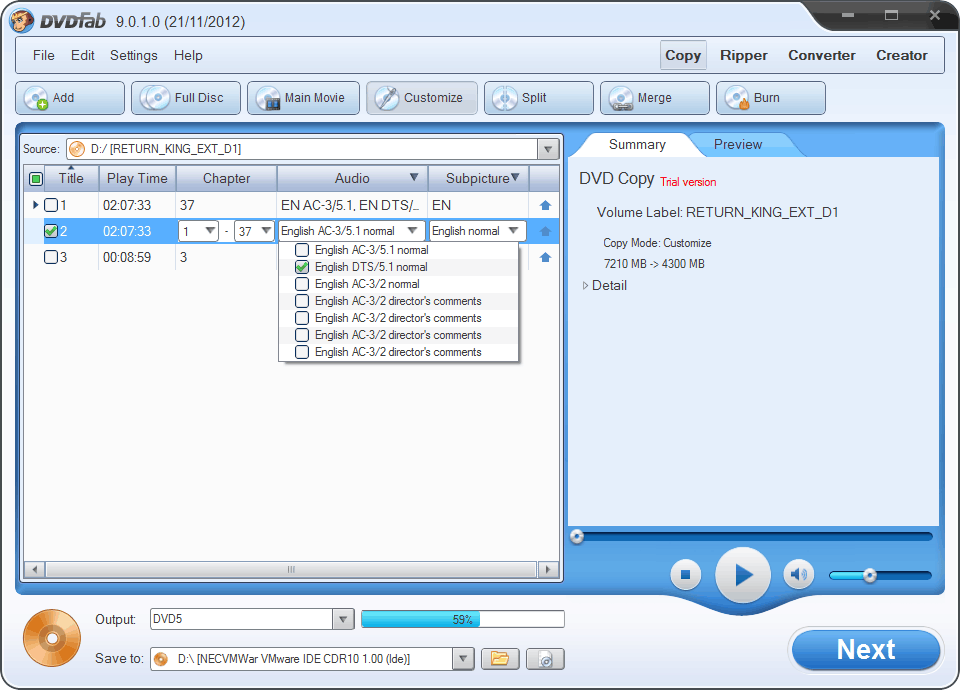Open the Edit menu

pos(83,56)
